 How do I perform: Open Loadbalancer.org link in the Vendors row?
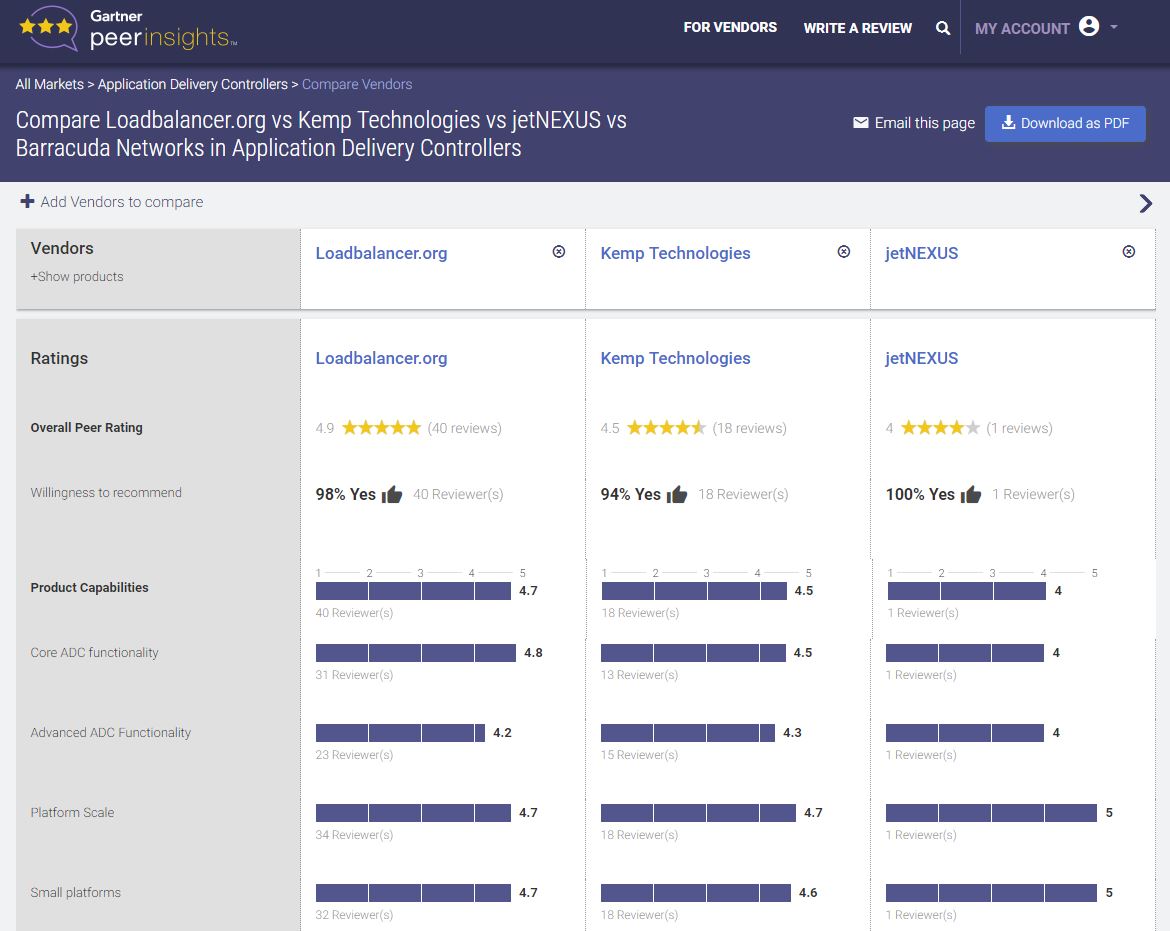click(381, 254)
